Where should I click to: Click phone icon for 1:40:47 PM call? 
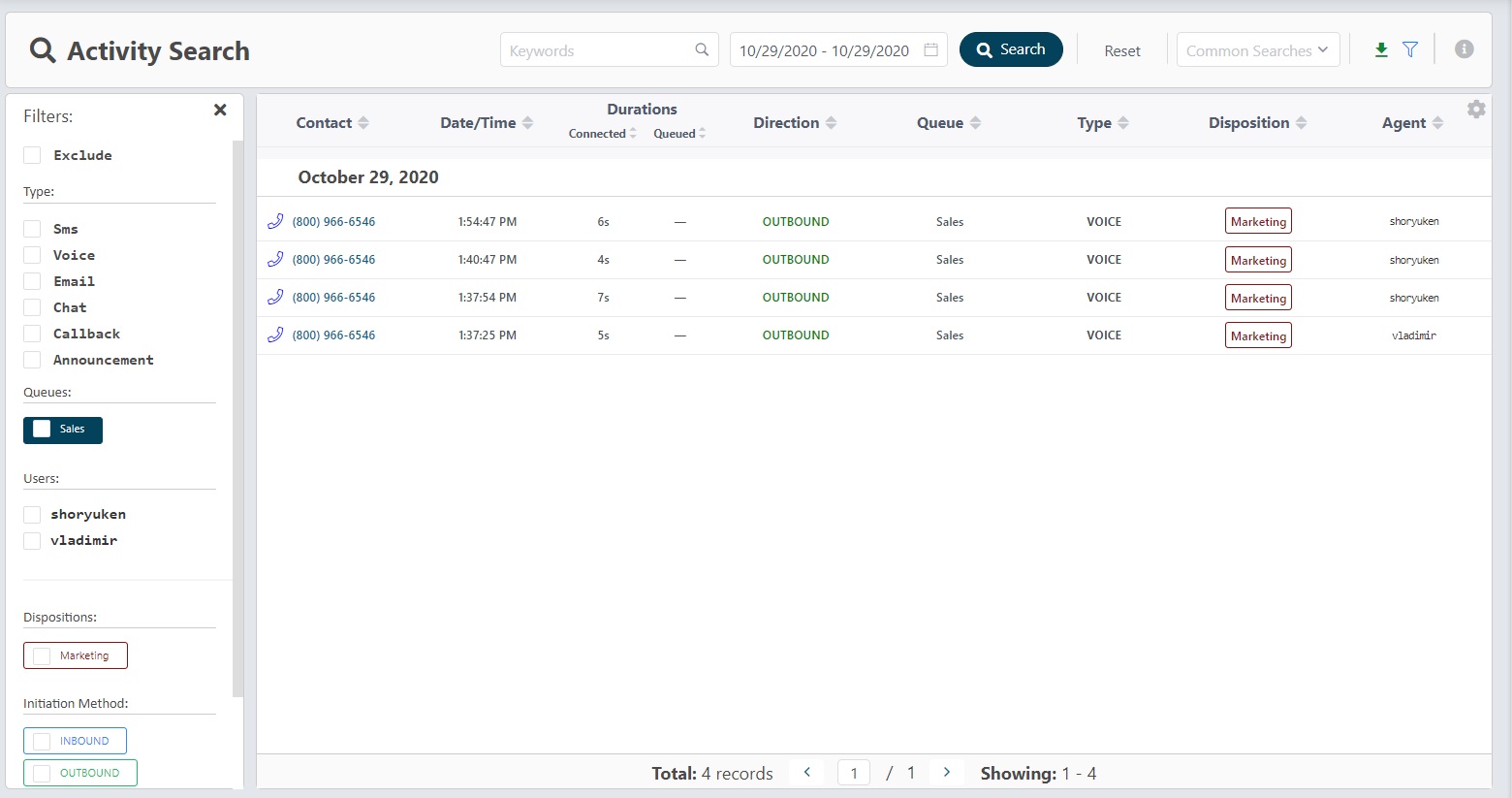pos(275,259)
